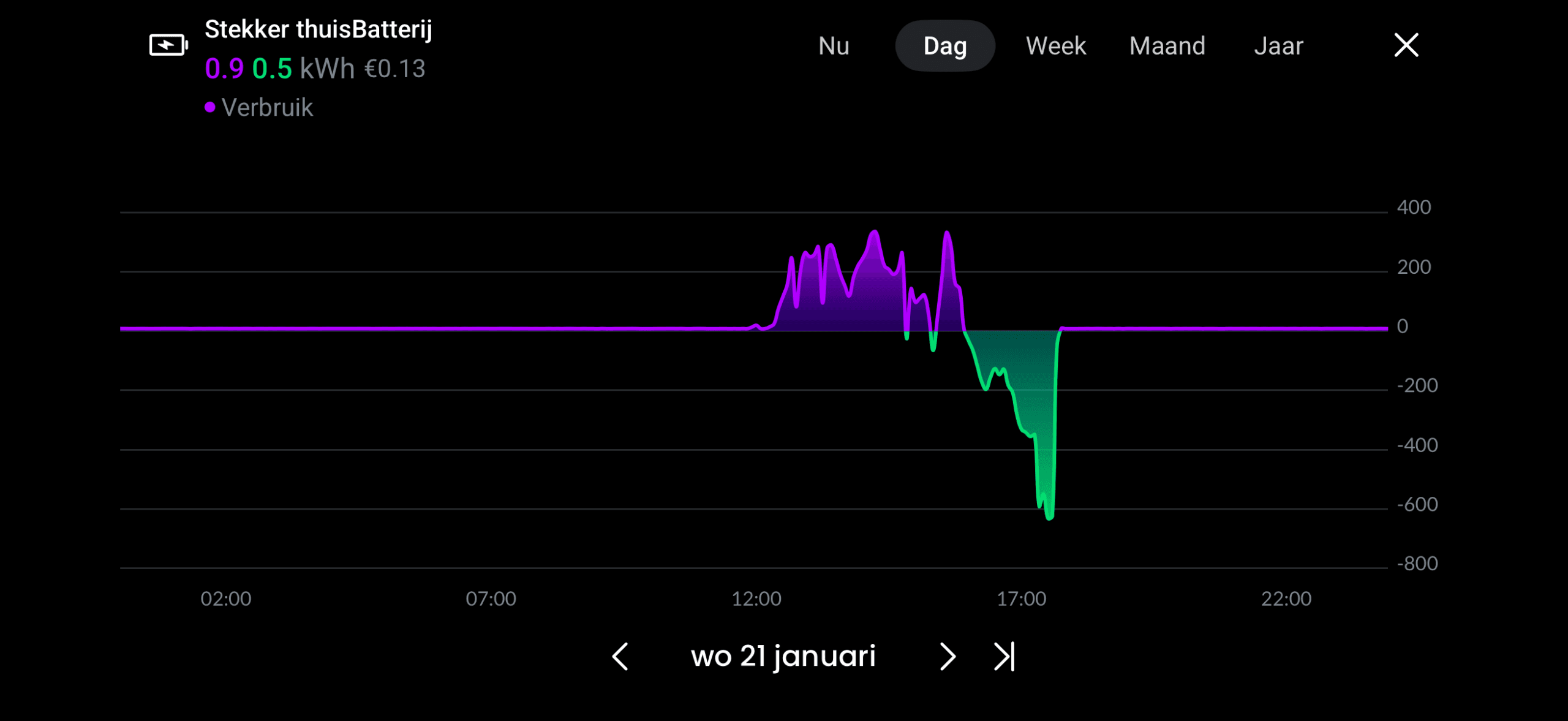Switch to the Nu tab

(x=834, y=46)
